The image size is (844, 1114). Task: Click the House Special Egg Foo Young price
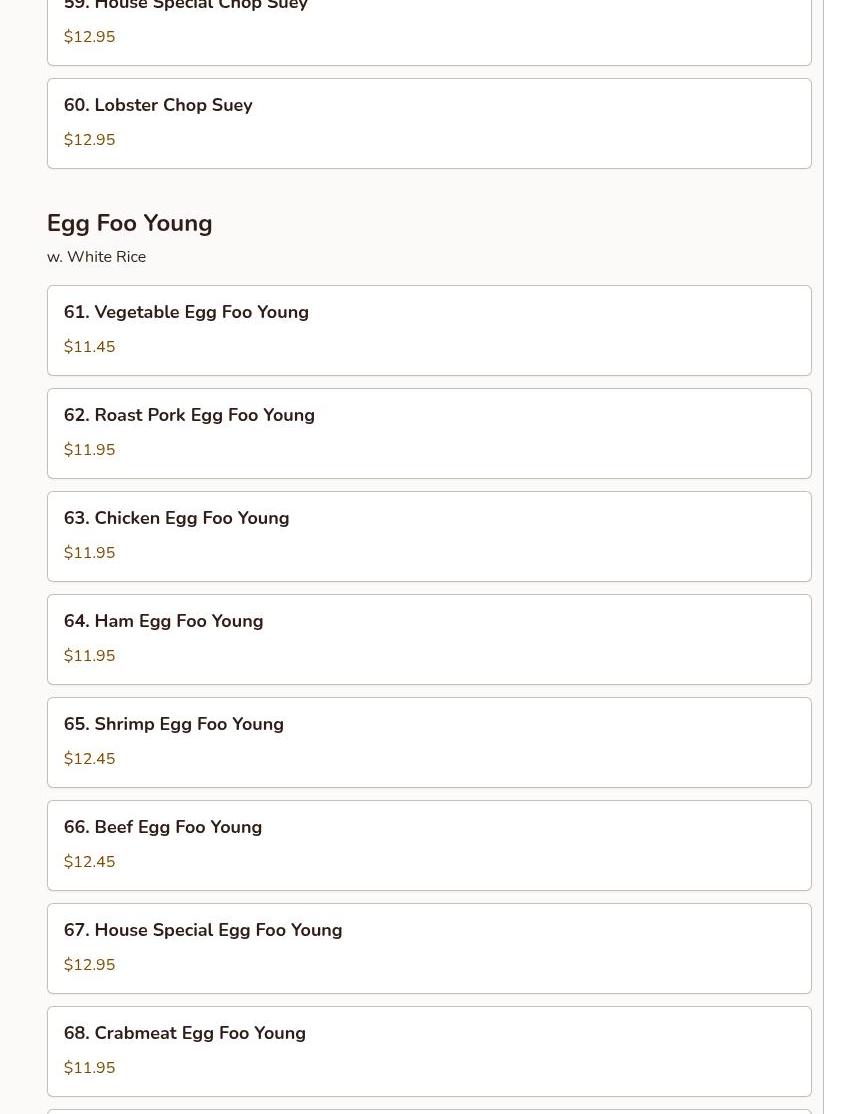tap(89, 965)
